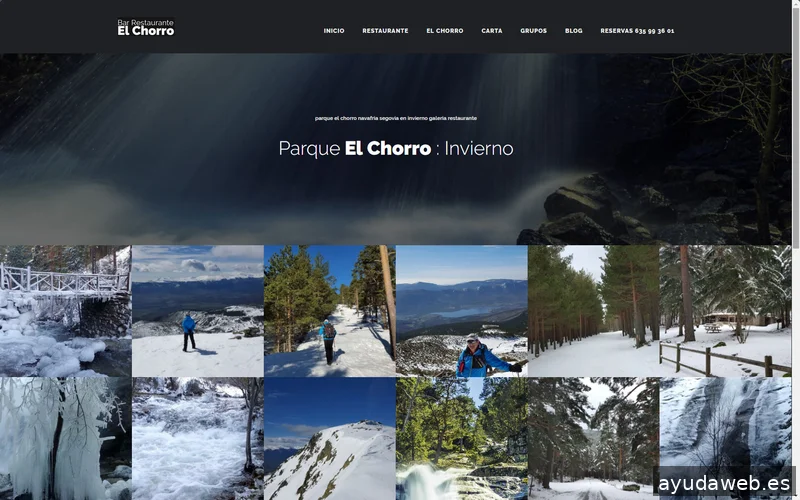Select the CARTA menu link
This screenshot has width=800, height=500.
492,31
